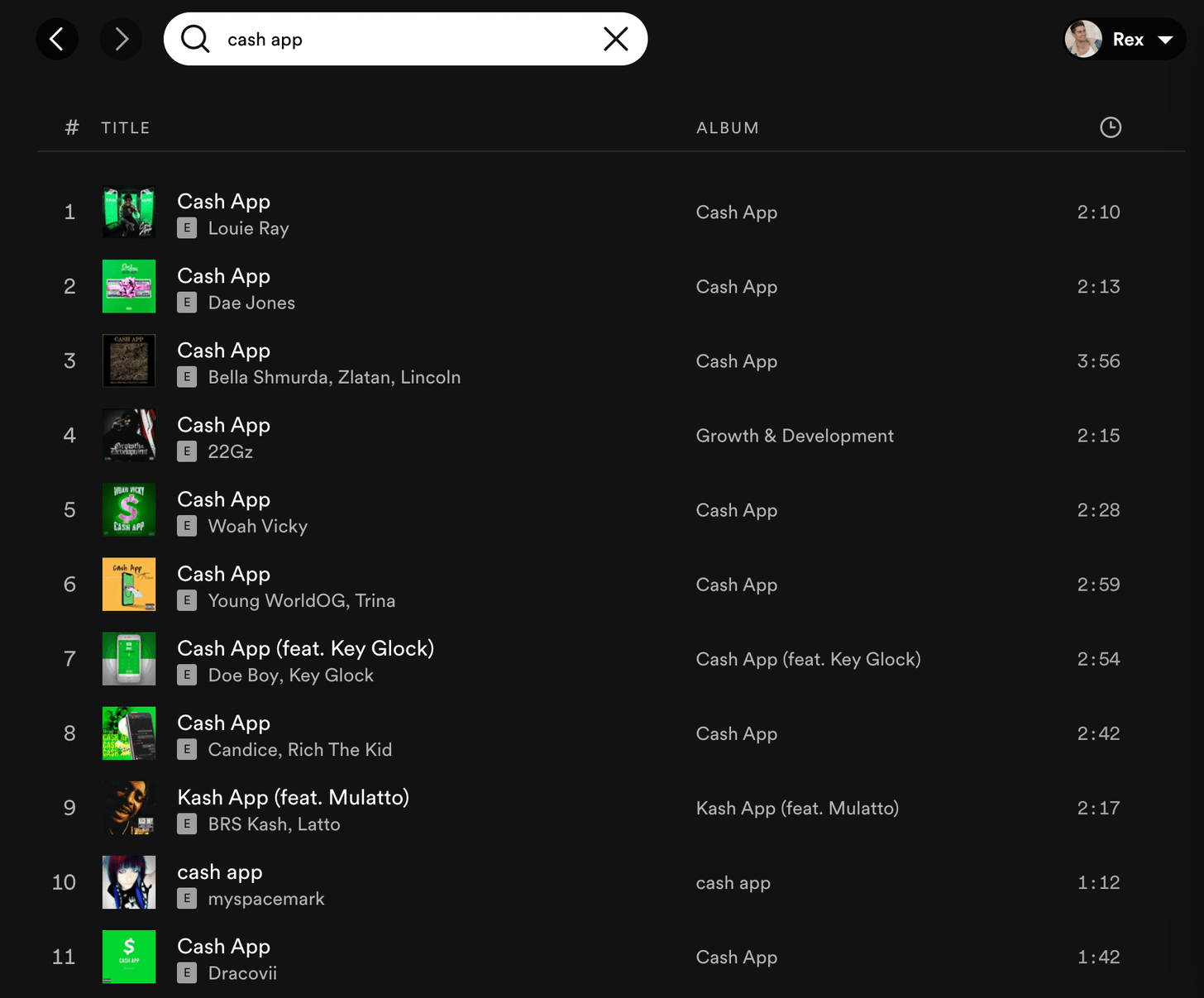Select the Kash App (feat. Mulatto) track title

point(293,797)
